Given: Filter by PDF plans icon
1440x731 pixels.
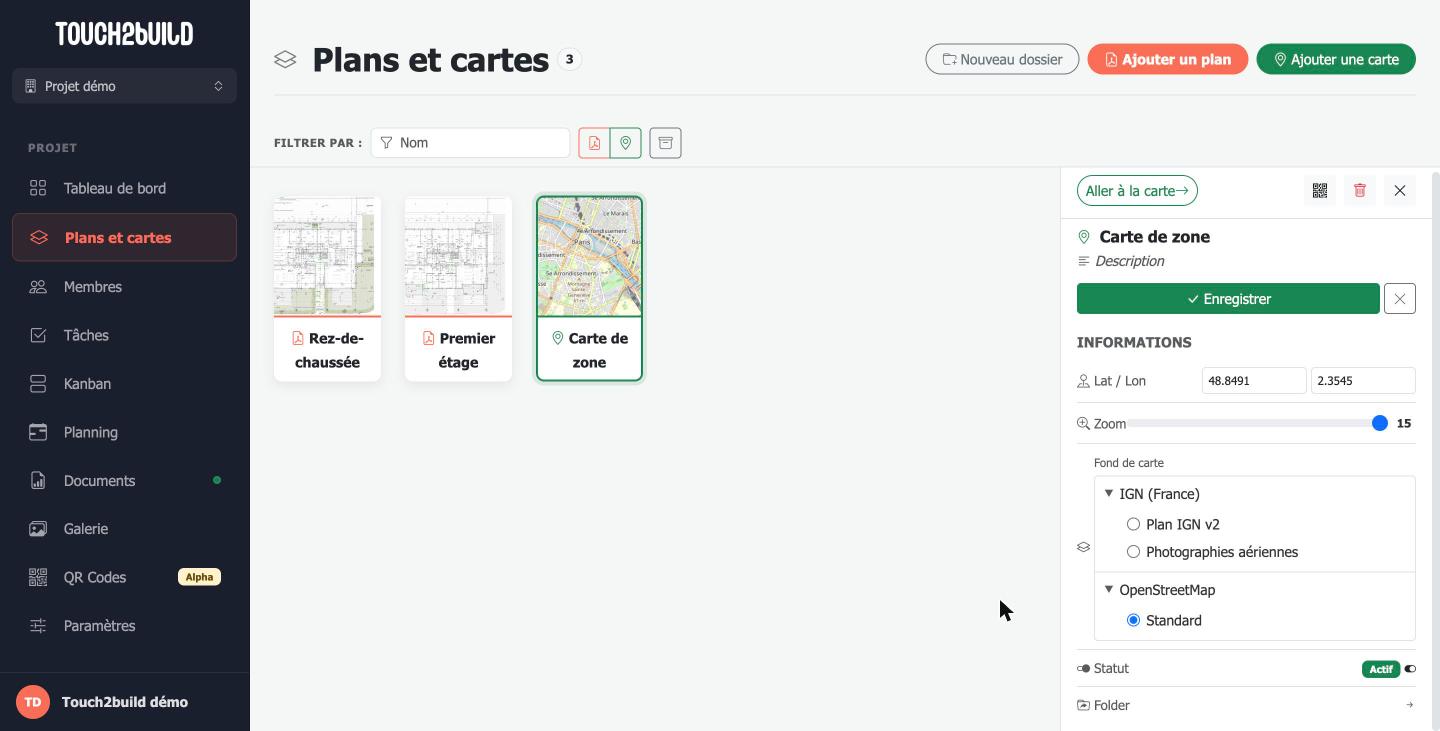Looking at the screenshot, I should [594, 143].
